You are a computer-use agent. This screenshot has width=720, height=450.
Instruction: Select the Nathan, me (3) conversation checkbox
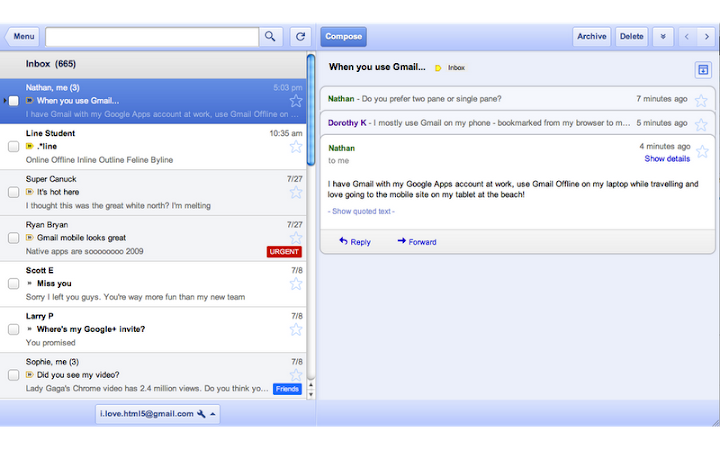(x=14, y=101)
